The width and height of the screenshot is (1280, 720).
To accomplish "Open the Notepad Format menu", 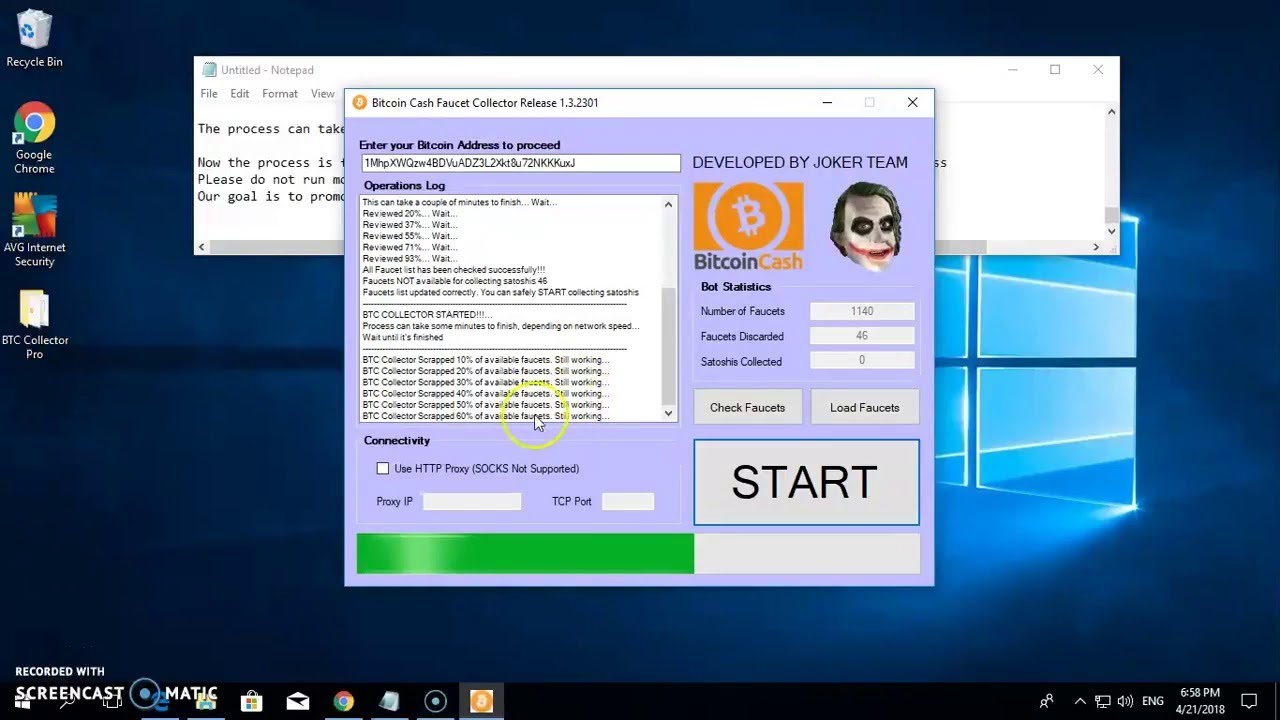I will tap(280, 94).
